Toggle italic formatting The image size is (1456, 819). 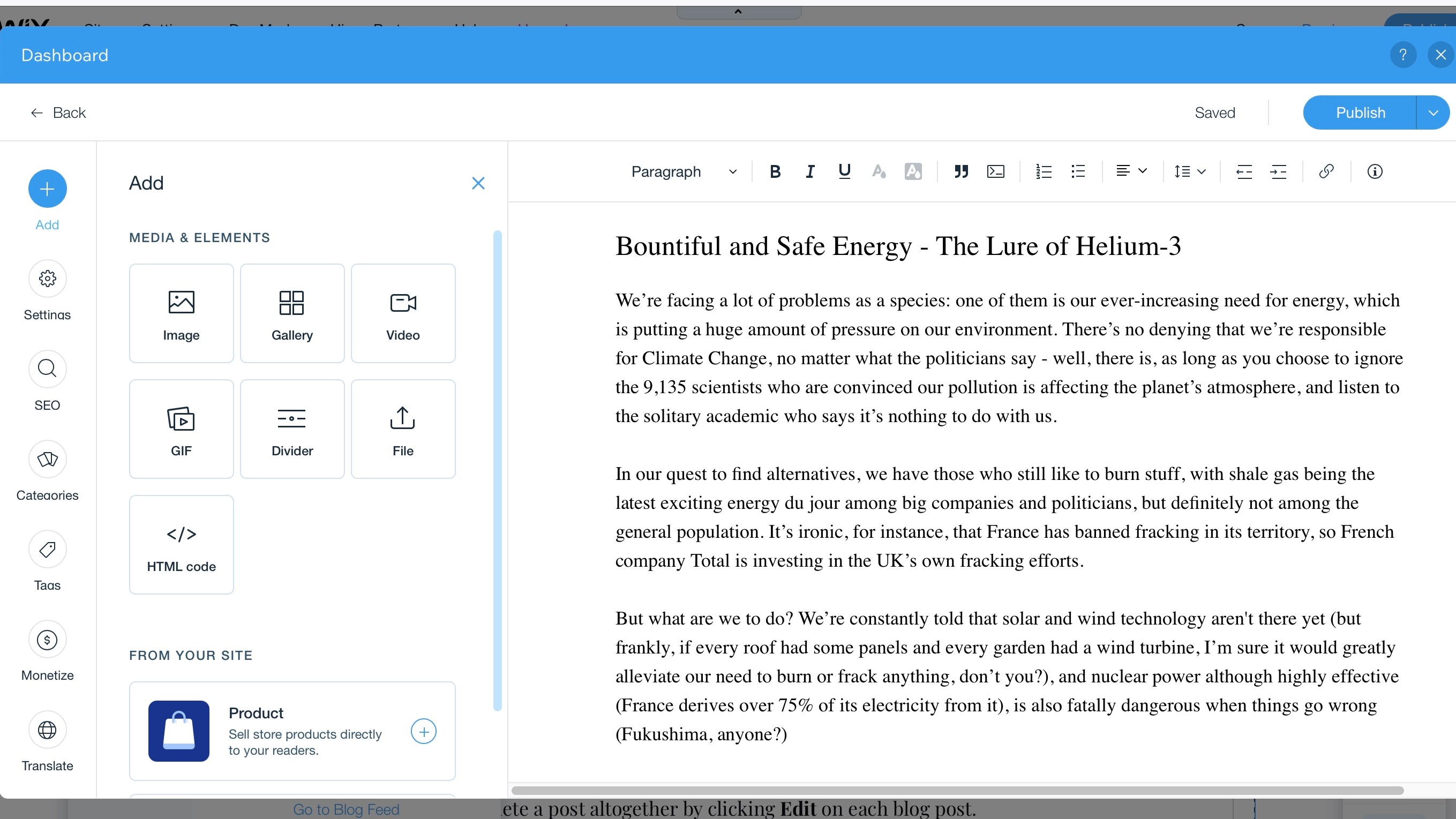pyautogui.click(x=810, y=171)
